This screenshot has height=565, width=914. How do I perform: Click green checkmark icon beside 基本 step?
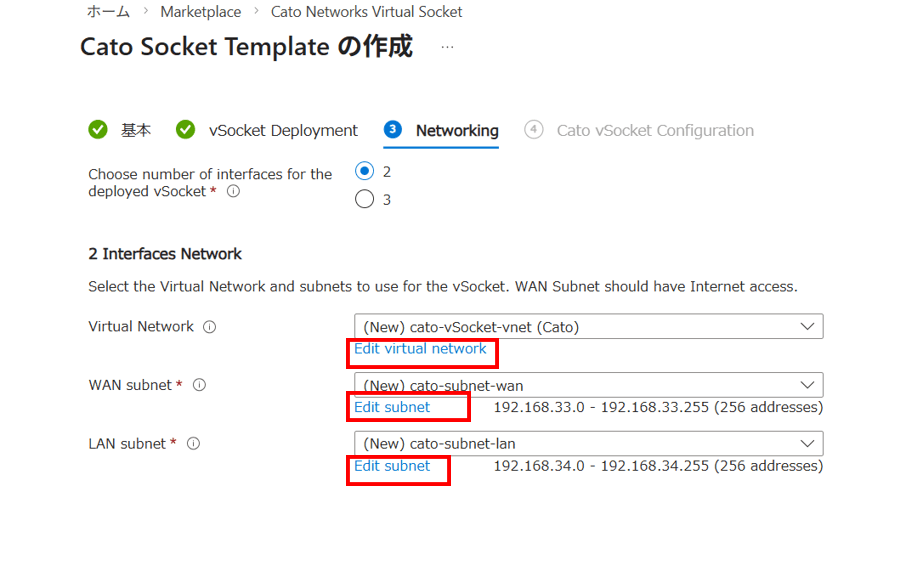click(98, 130)
